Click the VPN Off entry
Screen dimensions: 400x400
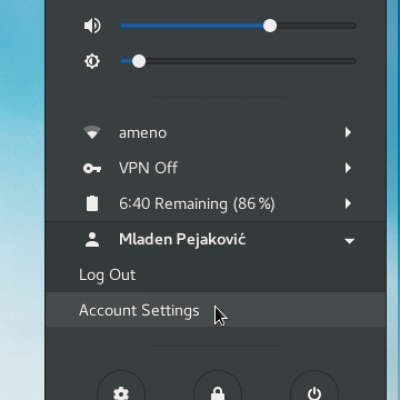pyautogui.click(x=216, y=168)
